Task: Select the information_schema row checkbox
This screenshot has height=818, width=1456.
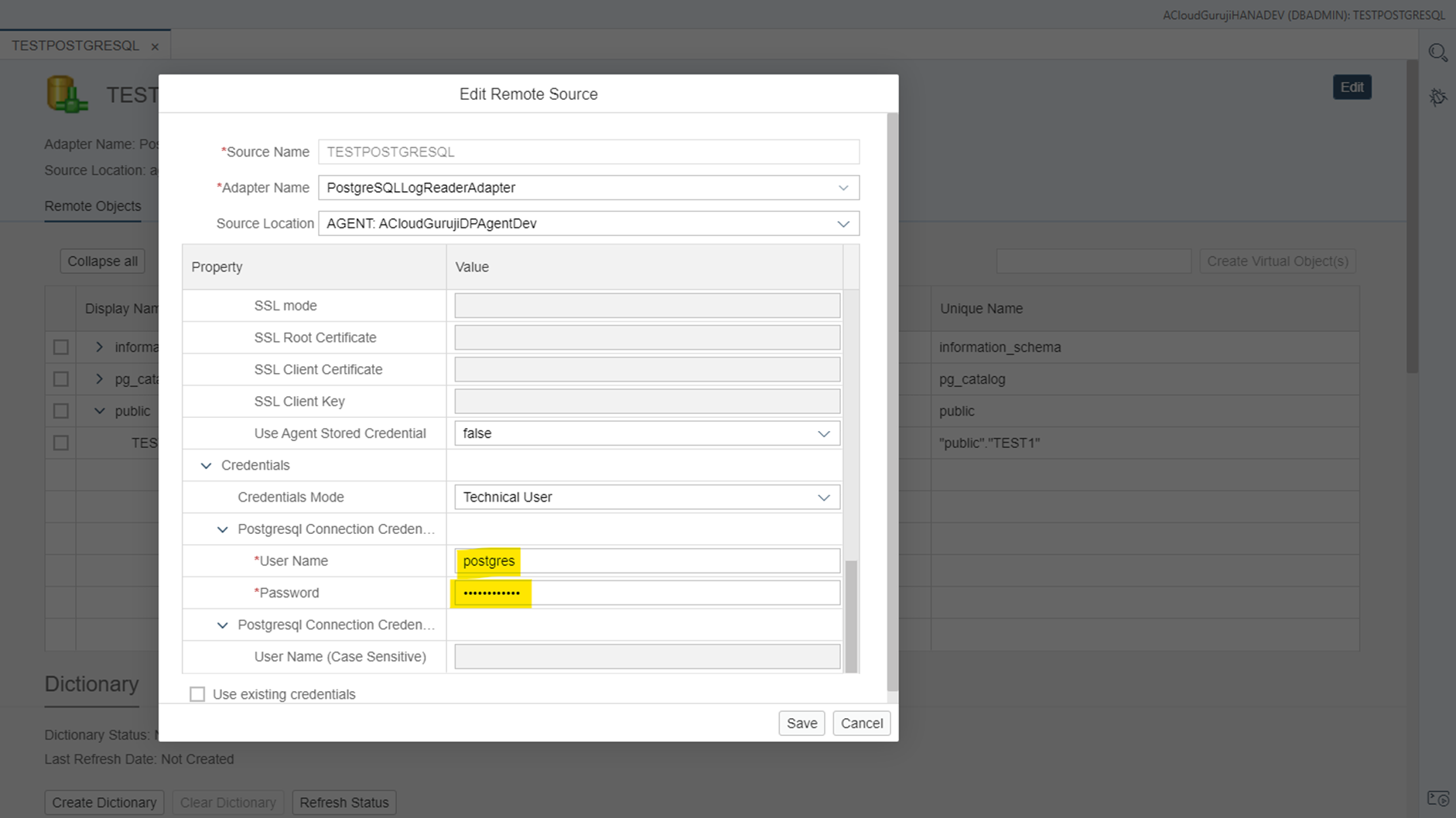Action: click(x=61, y=347)
